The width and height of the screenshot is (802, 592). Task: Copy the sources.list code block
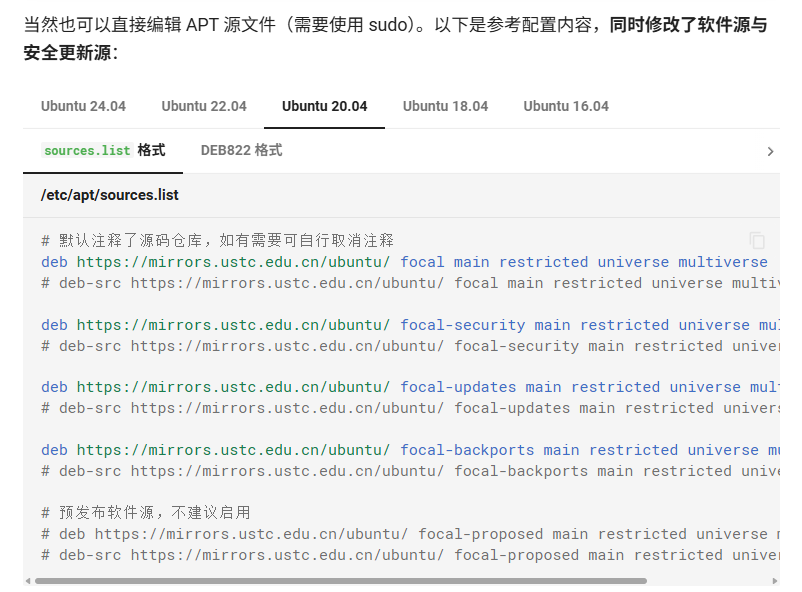757,240
